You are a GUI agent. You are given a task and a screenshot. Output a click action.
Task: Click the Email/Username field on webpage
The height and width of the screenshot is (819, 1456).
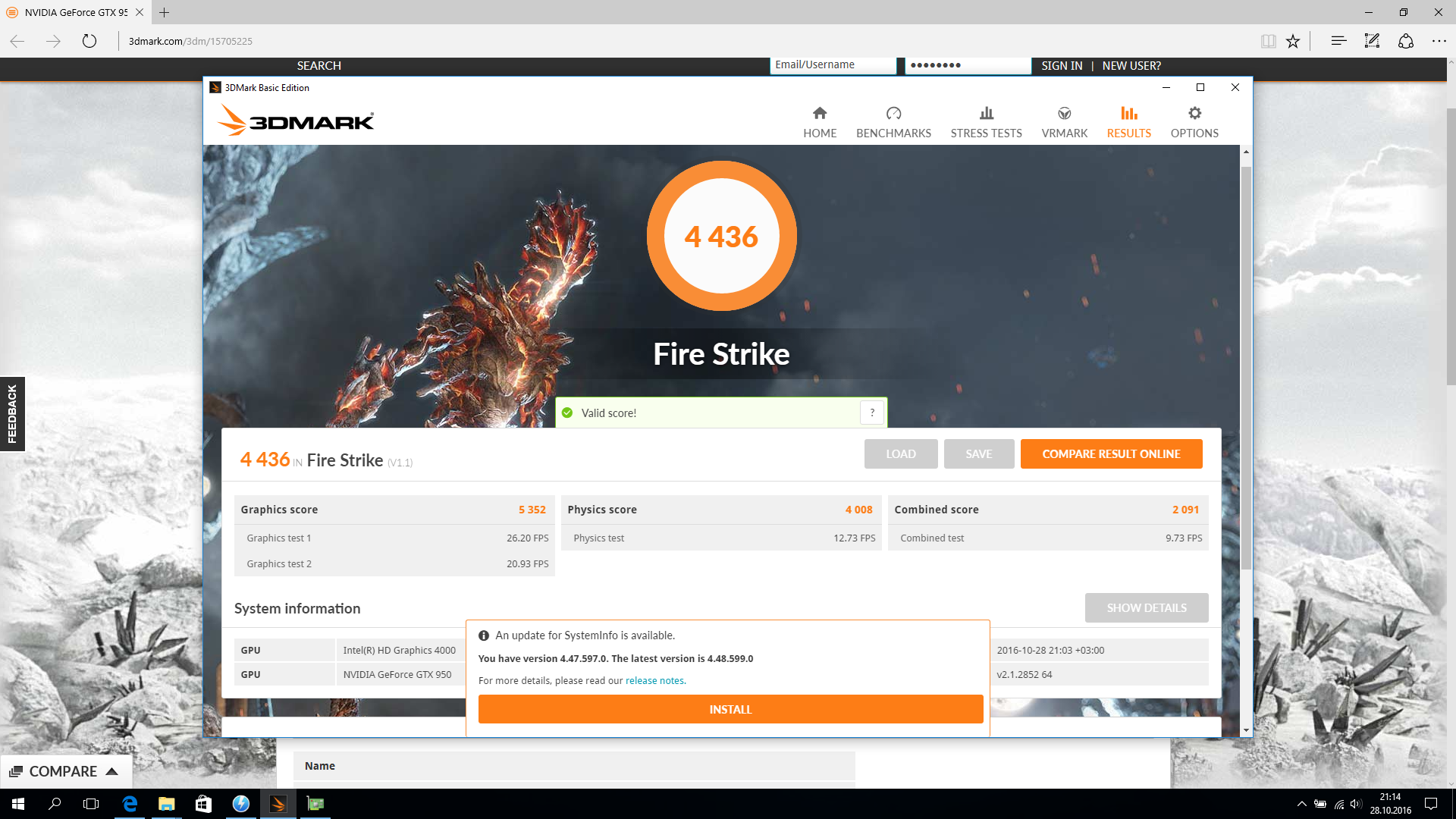(833, 65)
